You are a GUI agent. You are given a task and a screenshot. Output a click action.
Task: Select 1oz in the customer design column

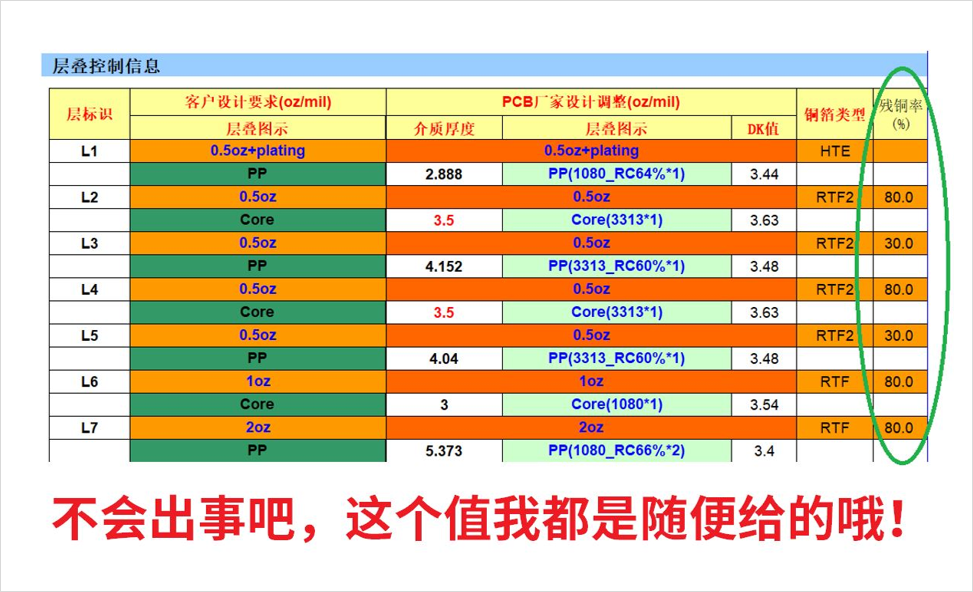pos(258,382)
